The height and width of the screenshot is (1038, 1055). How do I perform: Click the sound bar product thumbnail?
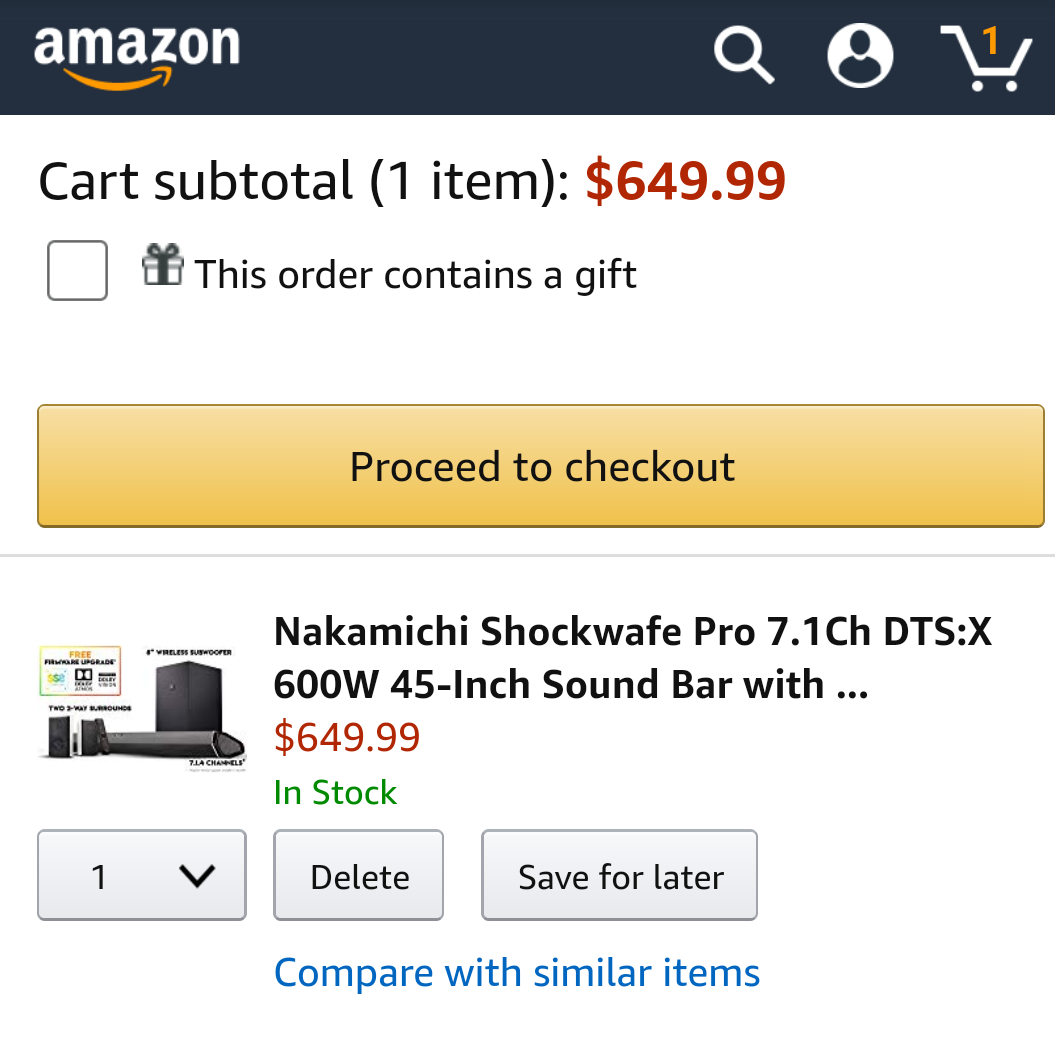tap(141, 707)
